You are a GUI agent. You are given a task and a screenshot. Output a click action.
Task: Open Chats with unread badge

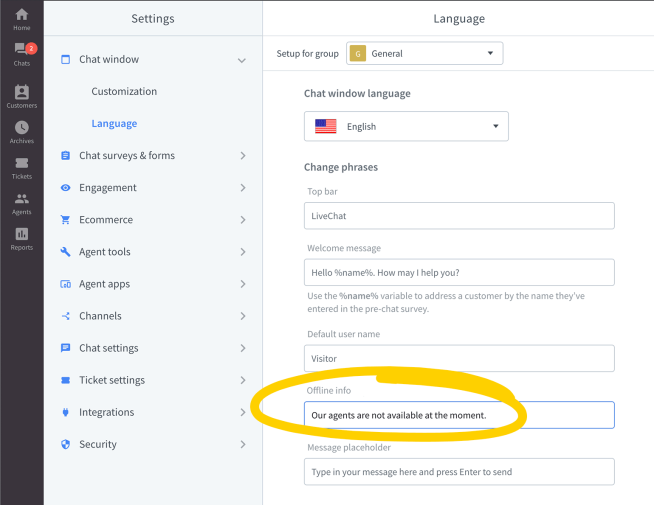point(21,52)
